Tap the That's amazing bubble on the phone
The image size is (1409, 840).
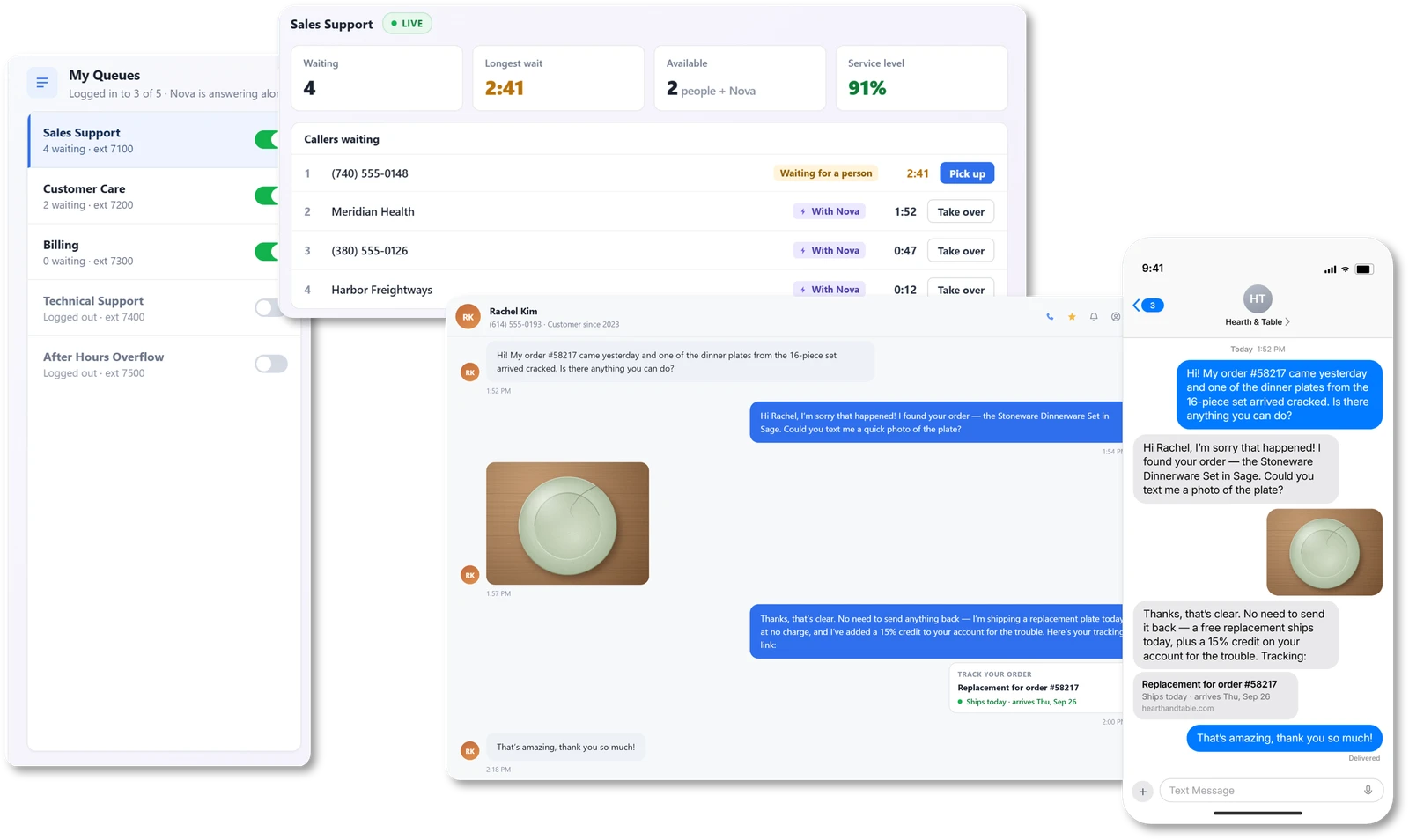point(1284,739)
